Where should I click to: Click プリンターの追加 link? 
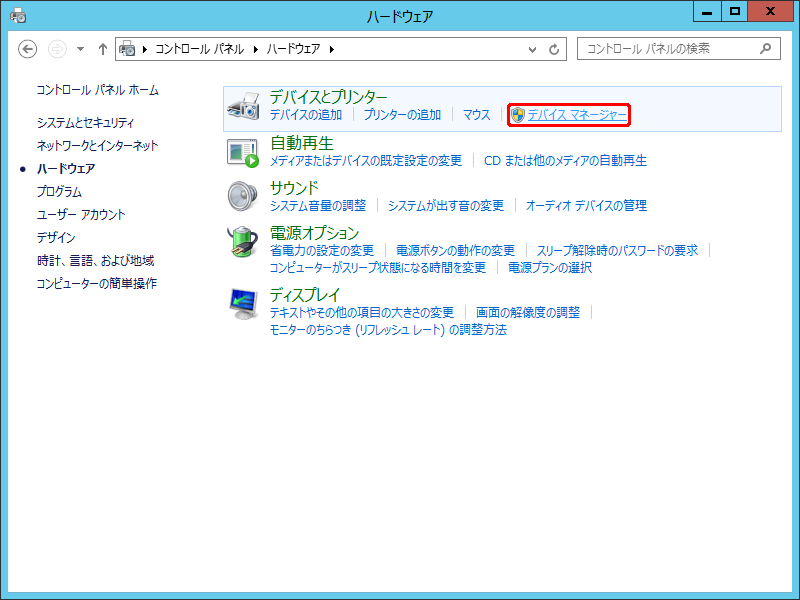402,115
